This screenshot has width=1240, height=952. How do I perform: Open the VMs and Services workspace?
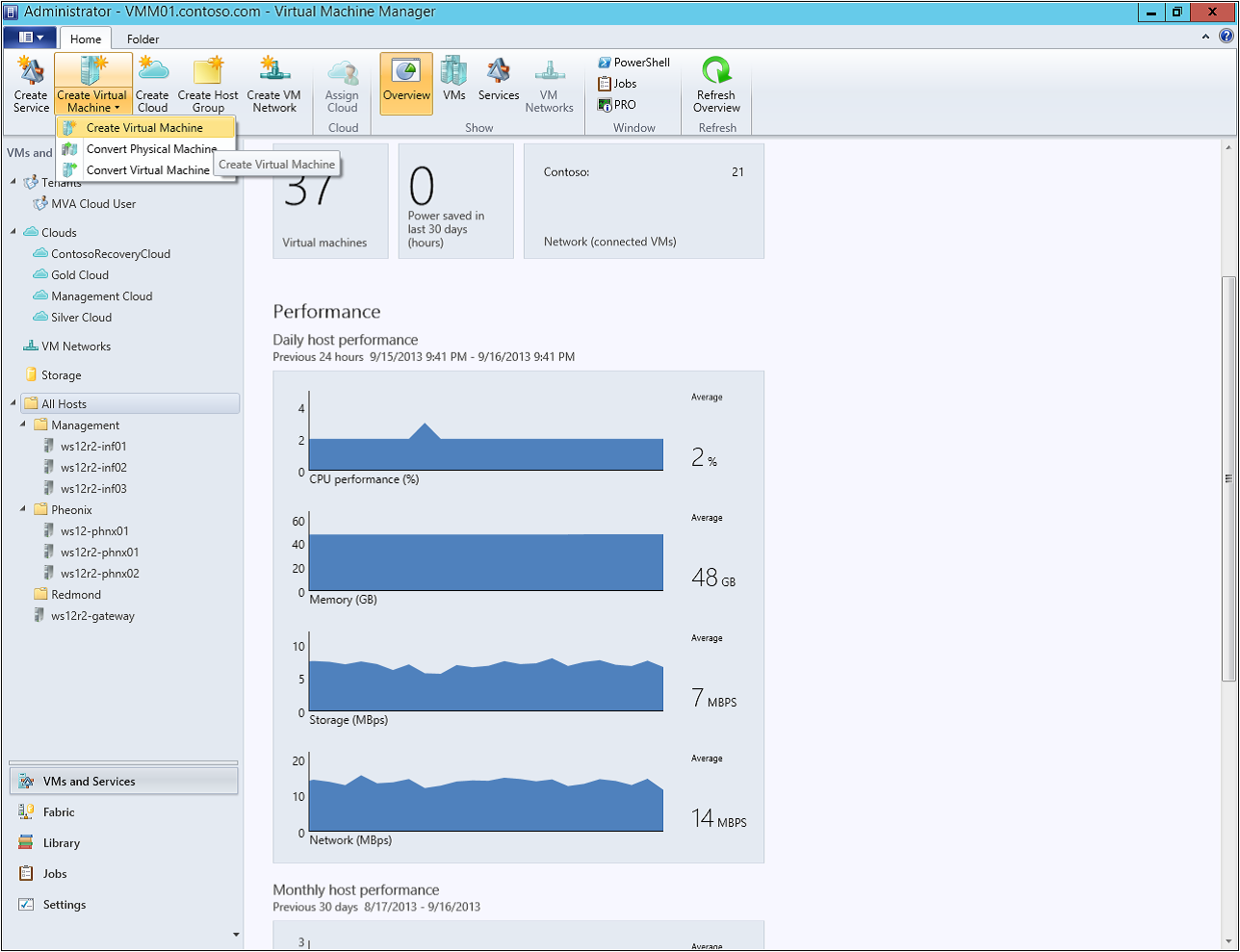coord(123,781)
